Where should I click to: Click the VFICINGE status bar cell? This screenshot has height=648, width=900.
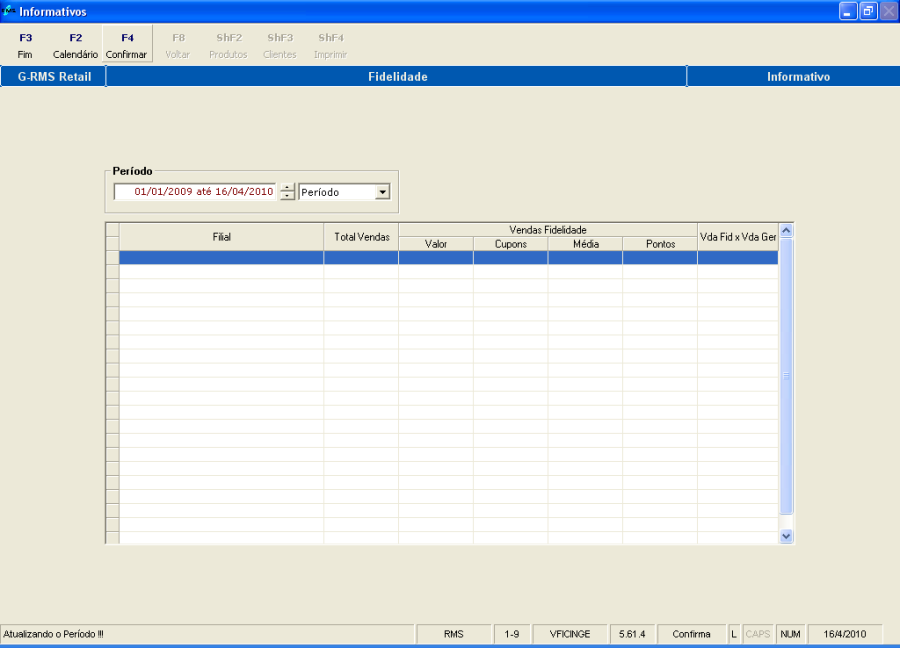click(570, 634)
